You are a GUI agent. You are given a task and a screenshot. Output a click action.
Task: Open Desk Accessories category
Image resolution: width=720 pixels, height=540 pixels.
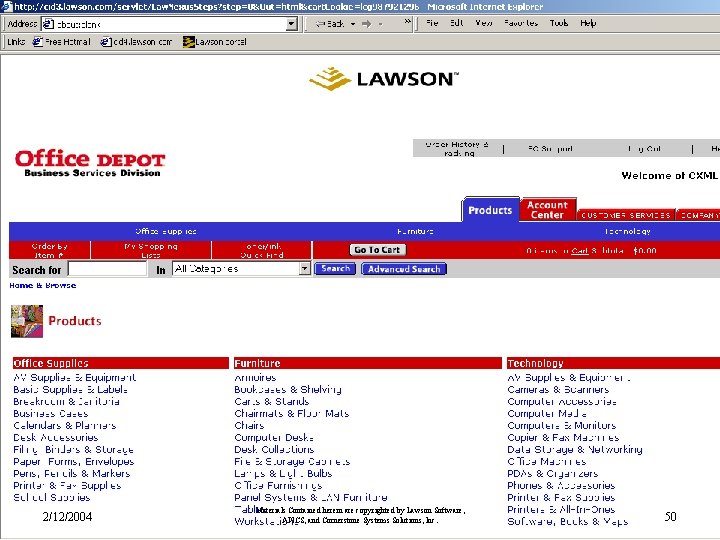pyautogui.click(x=56, y=437)
